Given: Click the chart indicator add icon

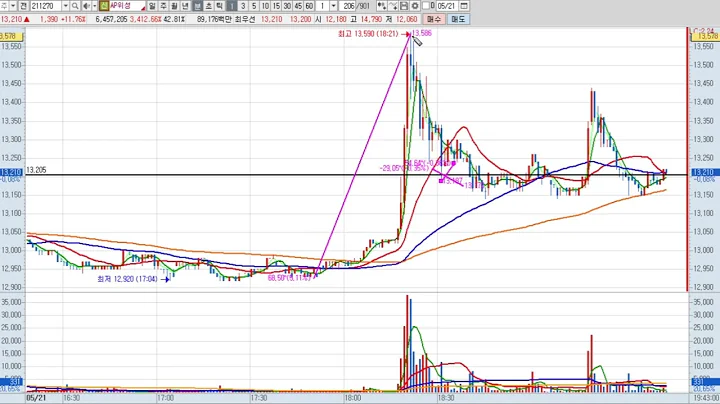Looking at the screenshot, I should [382, 6].
